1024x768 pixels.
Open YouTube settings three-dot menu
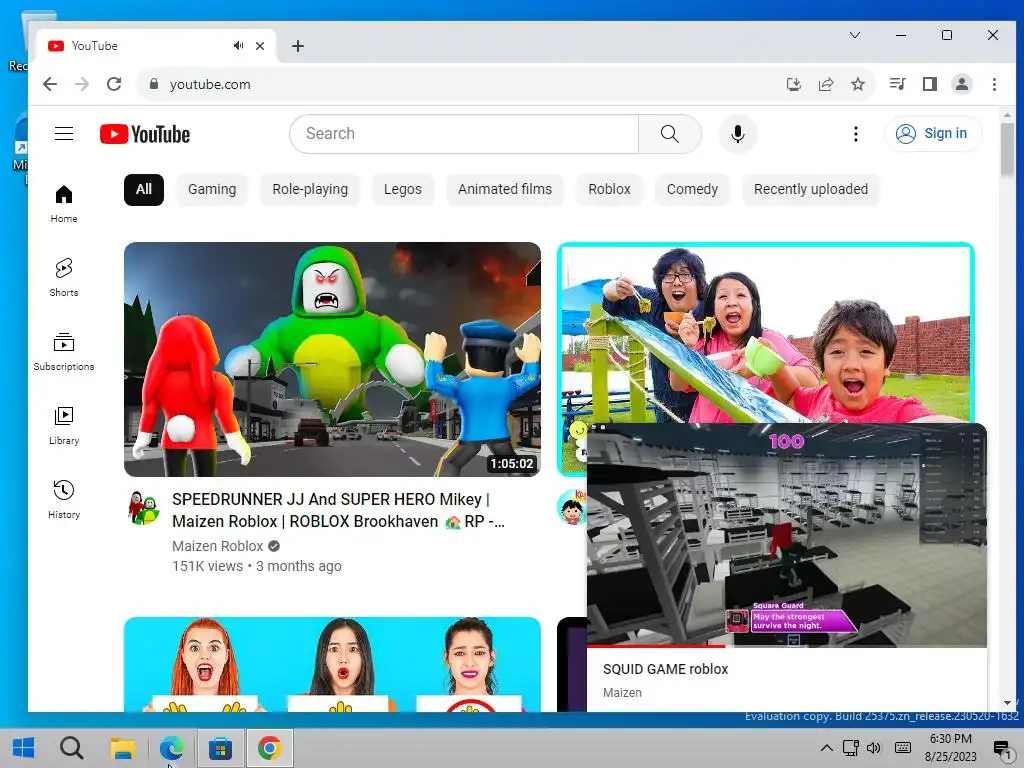pos(856,134)
